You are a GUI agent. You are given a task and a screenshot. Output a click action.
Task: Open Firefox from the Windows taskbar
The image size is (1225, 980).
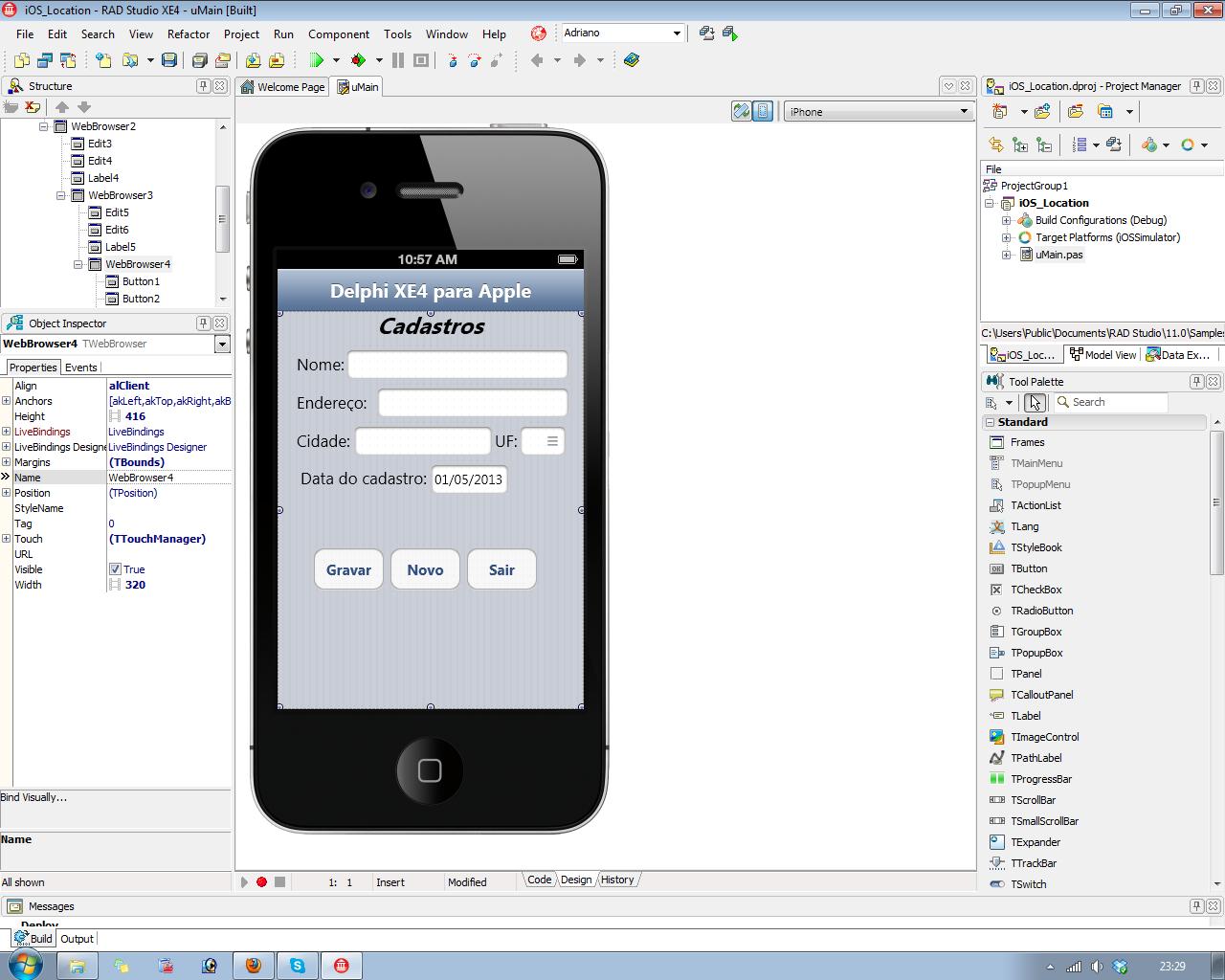click(254, 966)
